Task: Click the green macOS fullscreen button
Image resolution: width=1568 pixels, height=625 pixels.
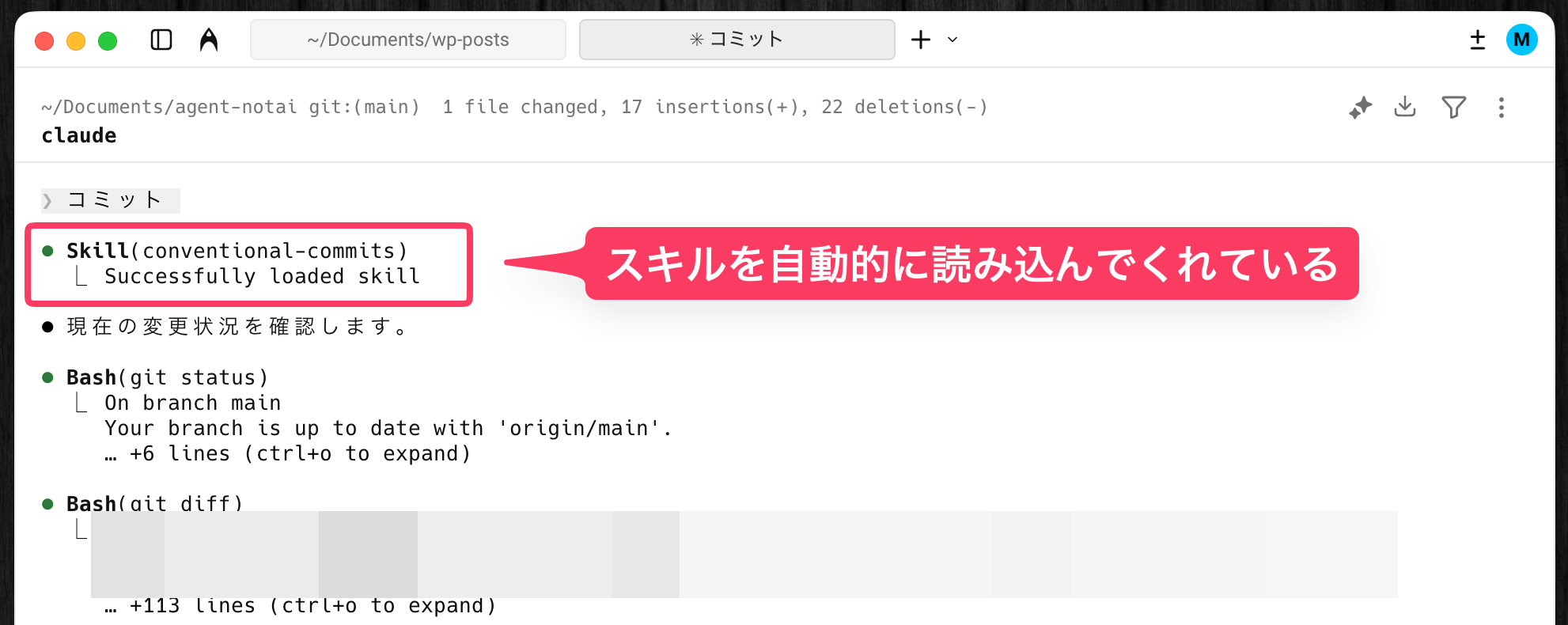Action: tap(108, 40)
